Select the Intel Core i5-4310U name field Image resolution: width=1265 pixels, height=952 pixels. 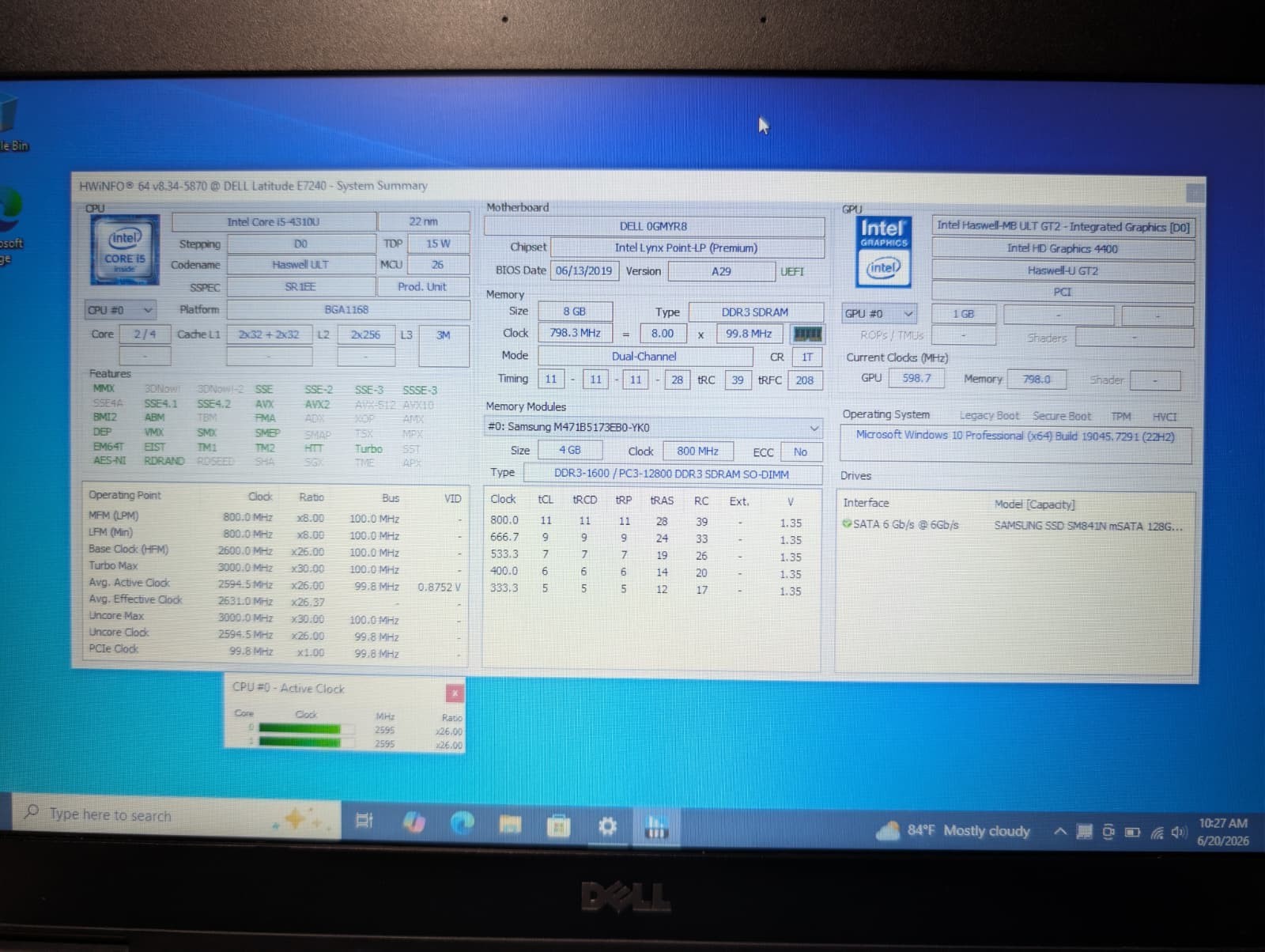tap(274, 222)
